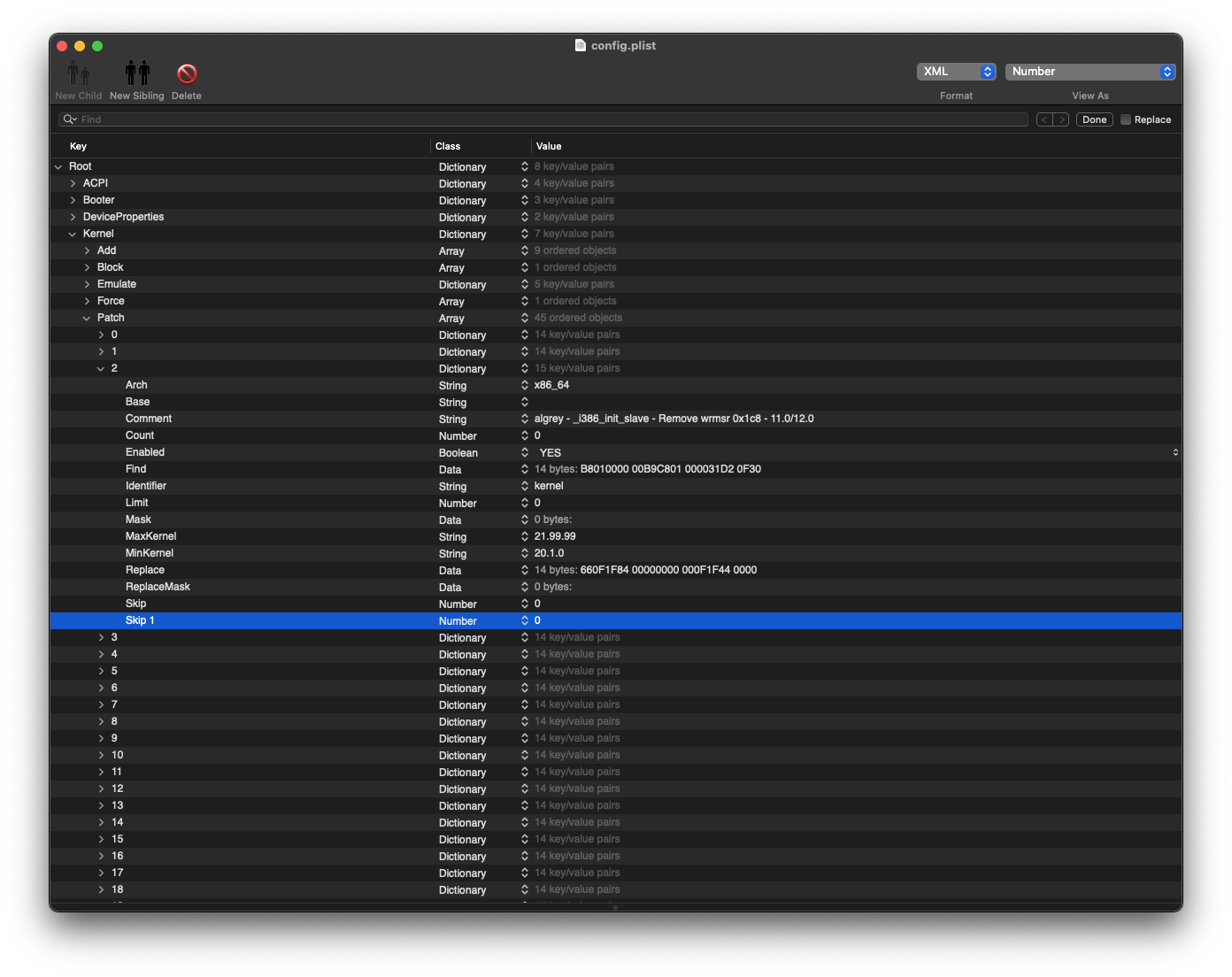This screenshot has width=1232, height=977.
Task: Go to next find result arrow
Action: coord(1061,119)
